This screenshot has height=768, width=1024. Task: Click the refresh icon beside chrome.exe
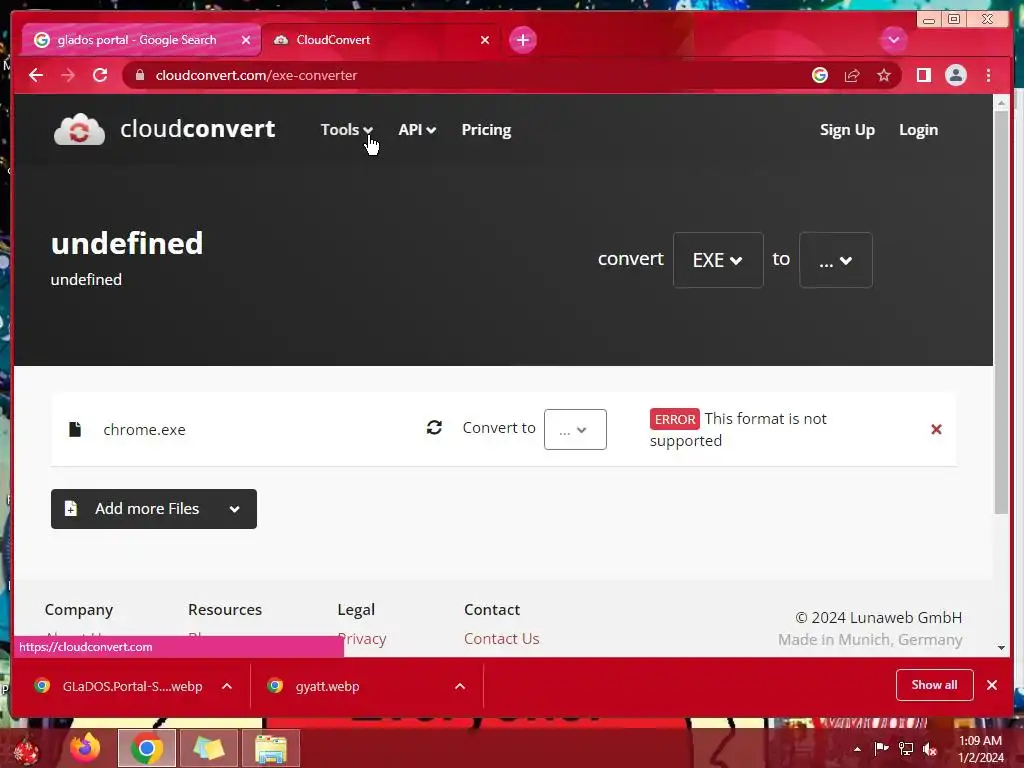tap(434, 427)
